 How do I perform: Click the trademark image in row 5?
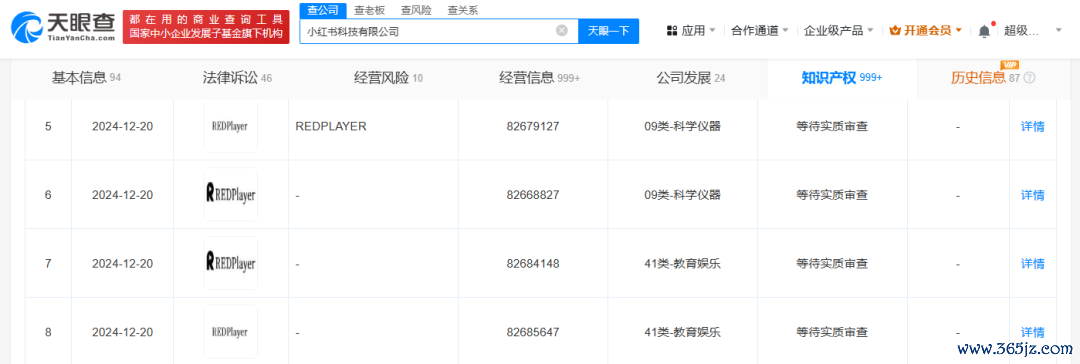click(x=231, y=126)
